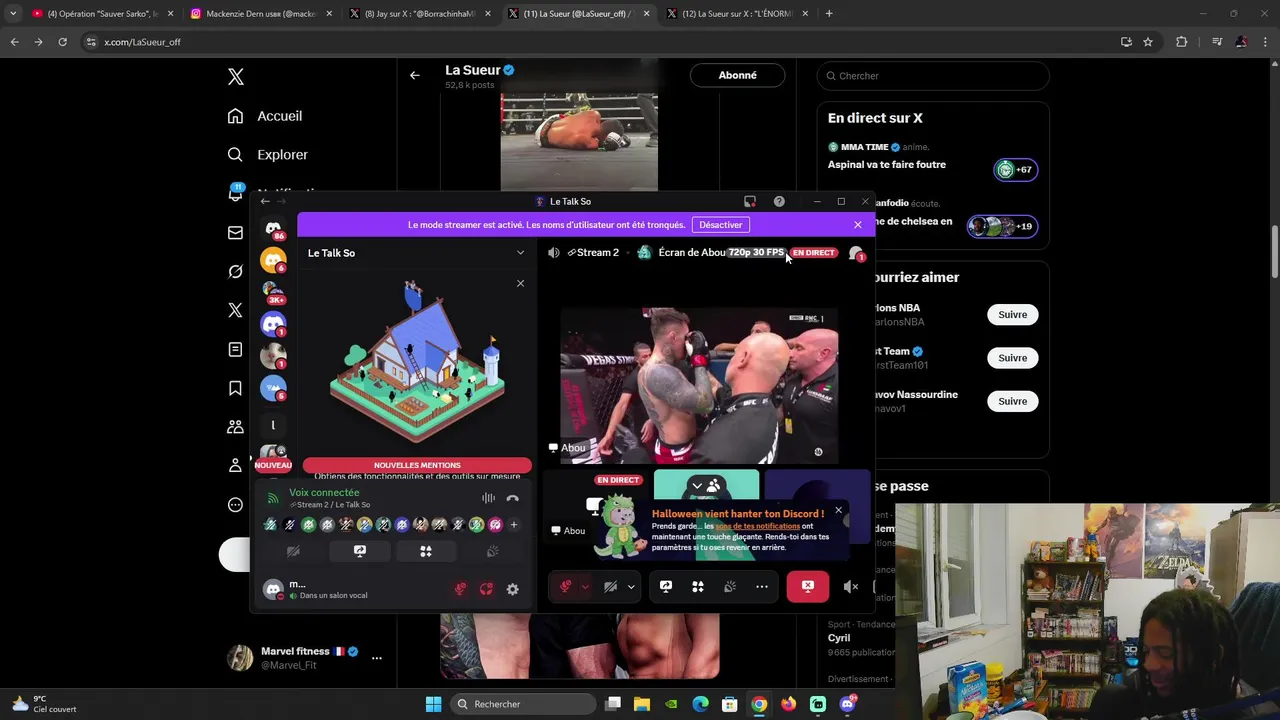Dismiss the purple streamer mode banner
The height and width of the screenshot is (720, 1280).
(857, 225)
